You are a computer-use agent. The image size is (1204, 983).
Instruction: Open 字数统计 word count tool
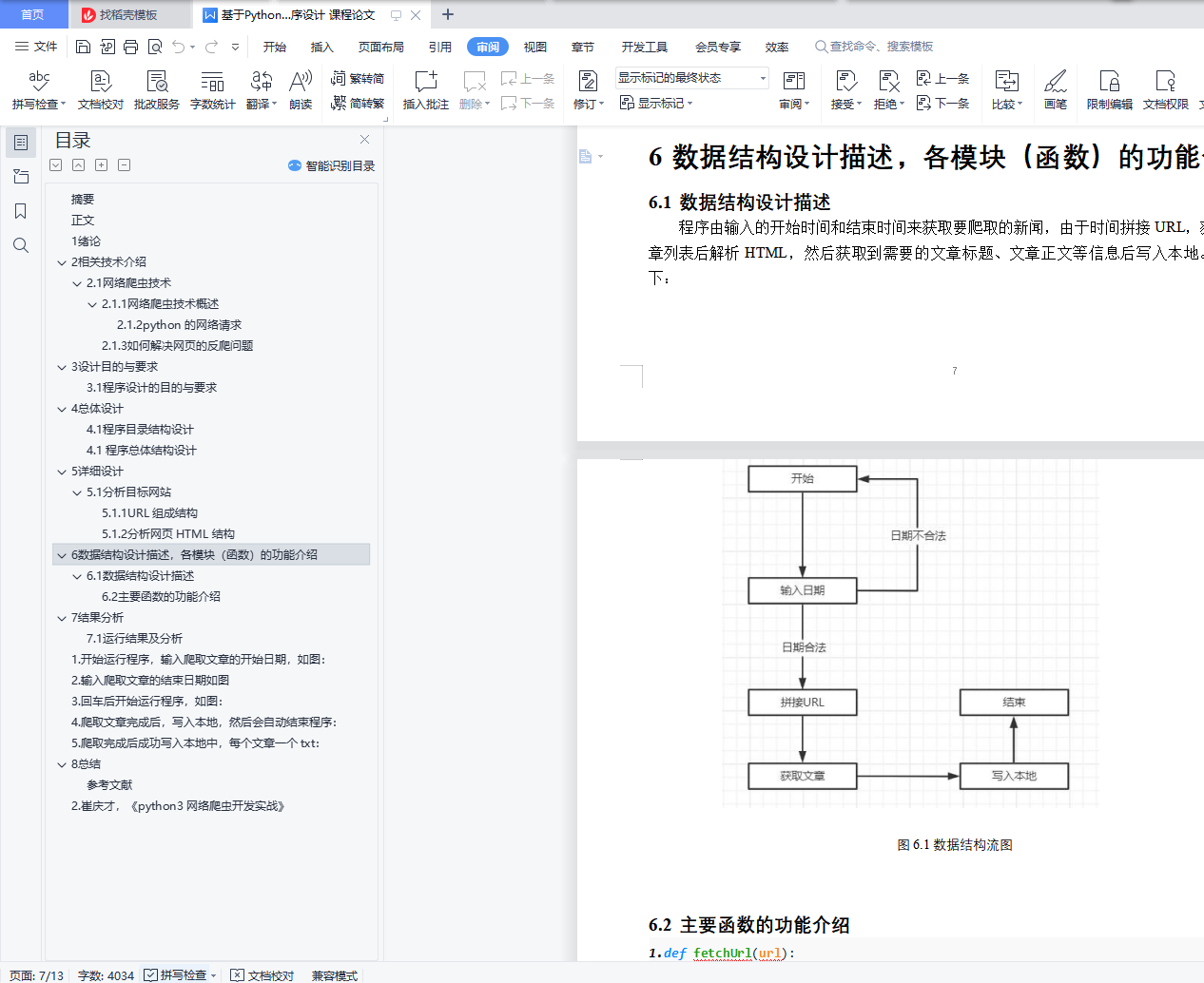(213, 91)
